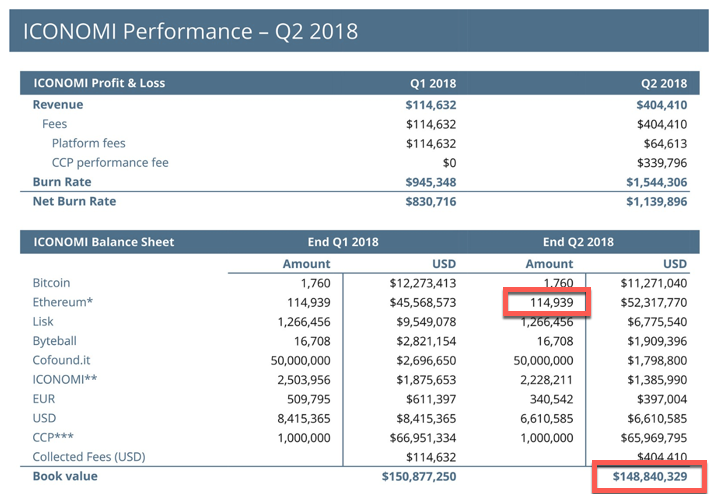Select the ICONOMI Profit & Loss table header
This screenshot has width=719, height=494.
99,83
